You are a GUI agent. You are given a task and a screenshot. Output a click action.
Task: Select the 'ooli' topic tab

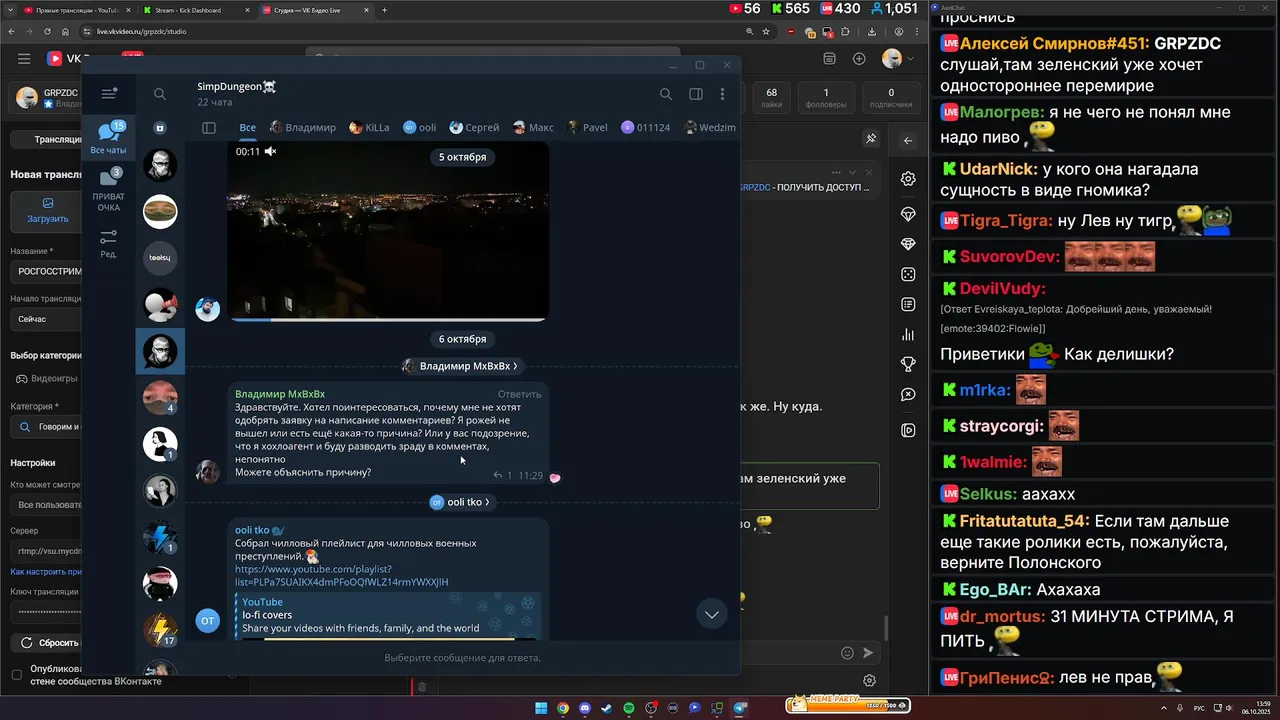420,128
